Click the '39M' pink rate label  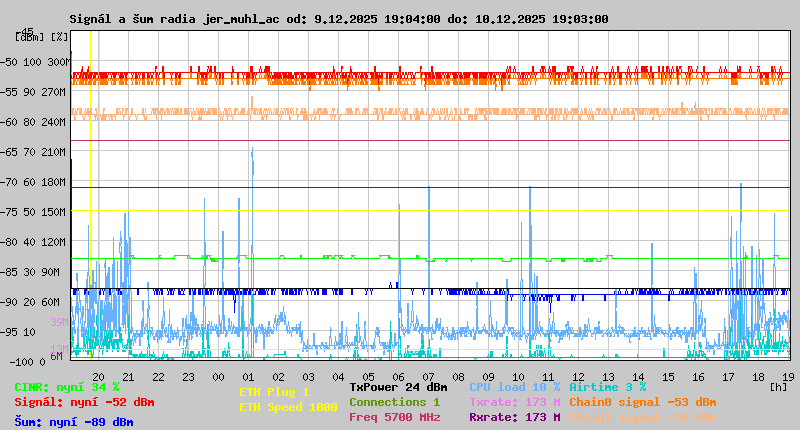59,322
